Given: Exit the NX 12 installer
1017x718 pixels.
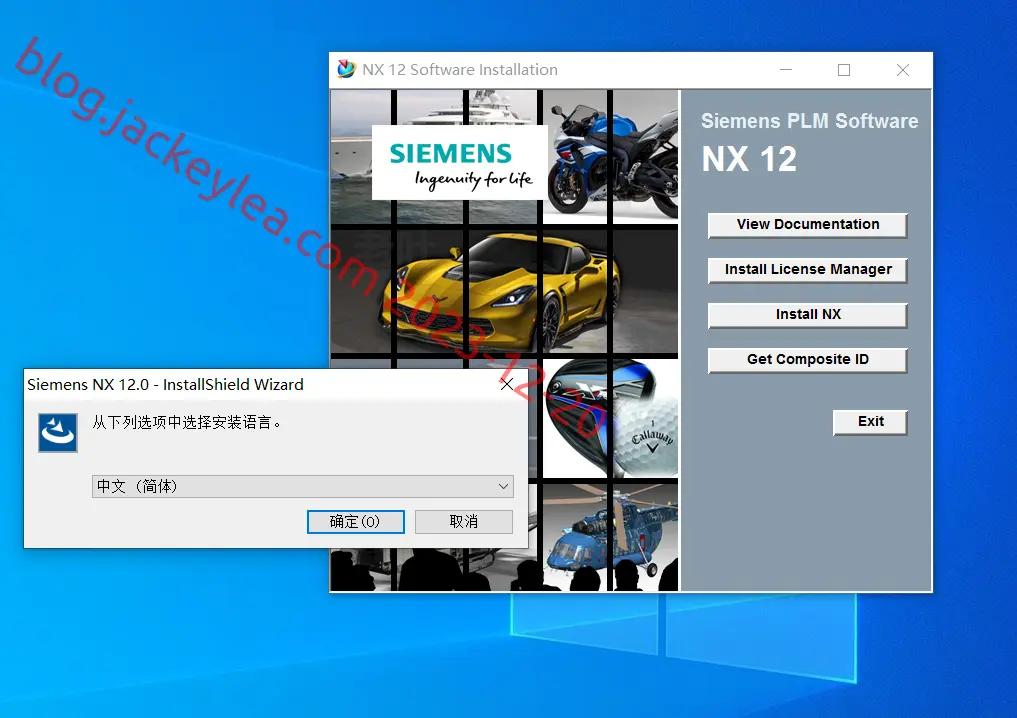Looking at the screenshot, I should [870, 422].
